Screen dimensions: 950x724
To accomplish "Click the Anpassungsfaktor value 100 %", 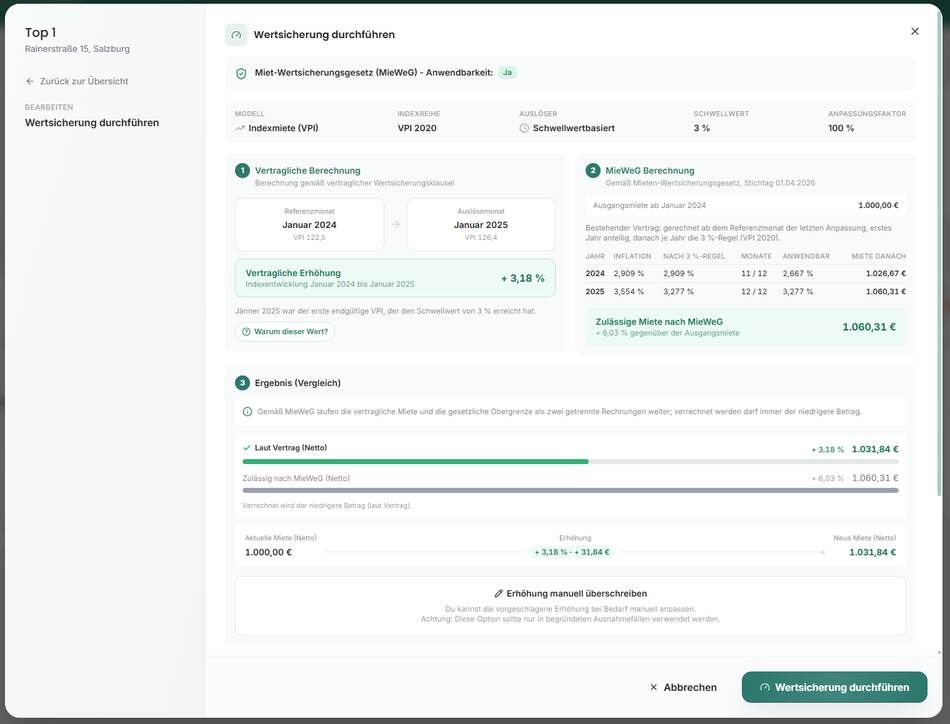I will tap(841, 128).
